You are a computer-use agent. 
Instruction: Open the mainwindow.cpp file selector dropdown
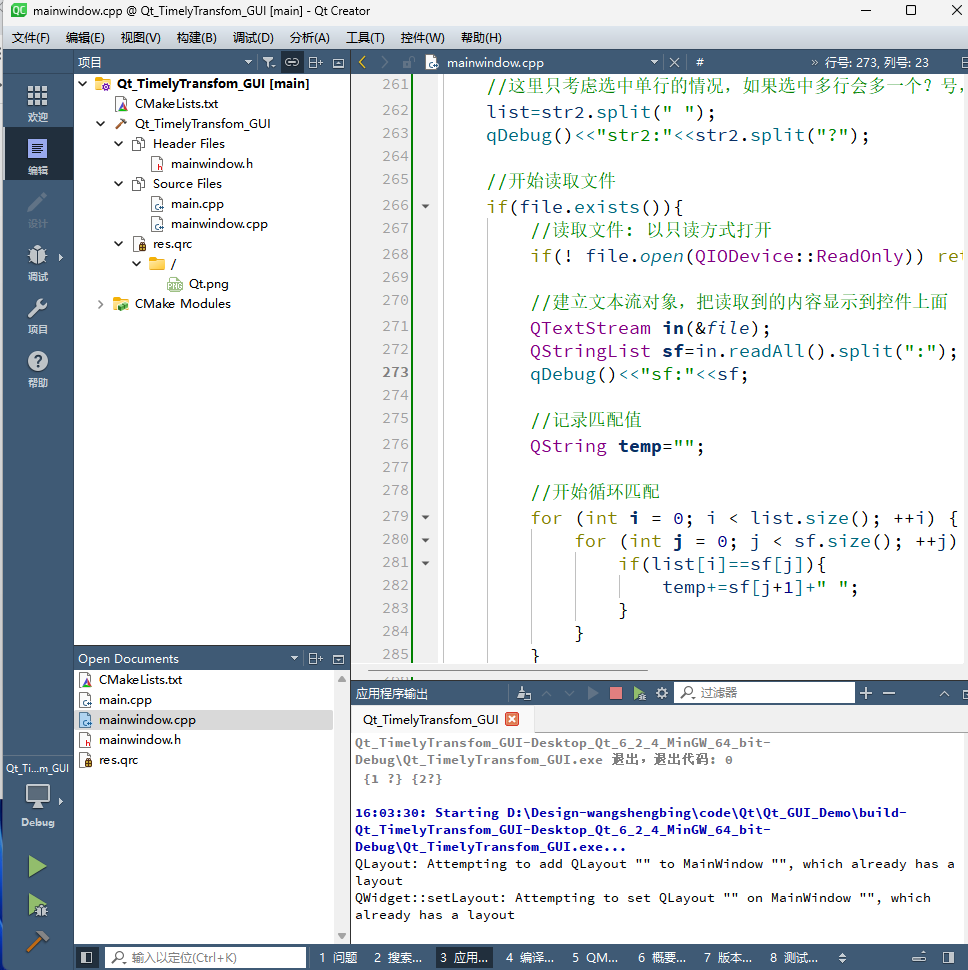click(654, 62)
